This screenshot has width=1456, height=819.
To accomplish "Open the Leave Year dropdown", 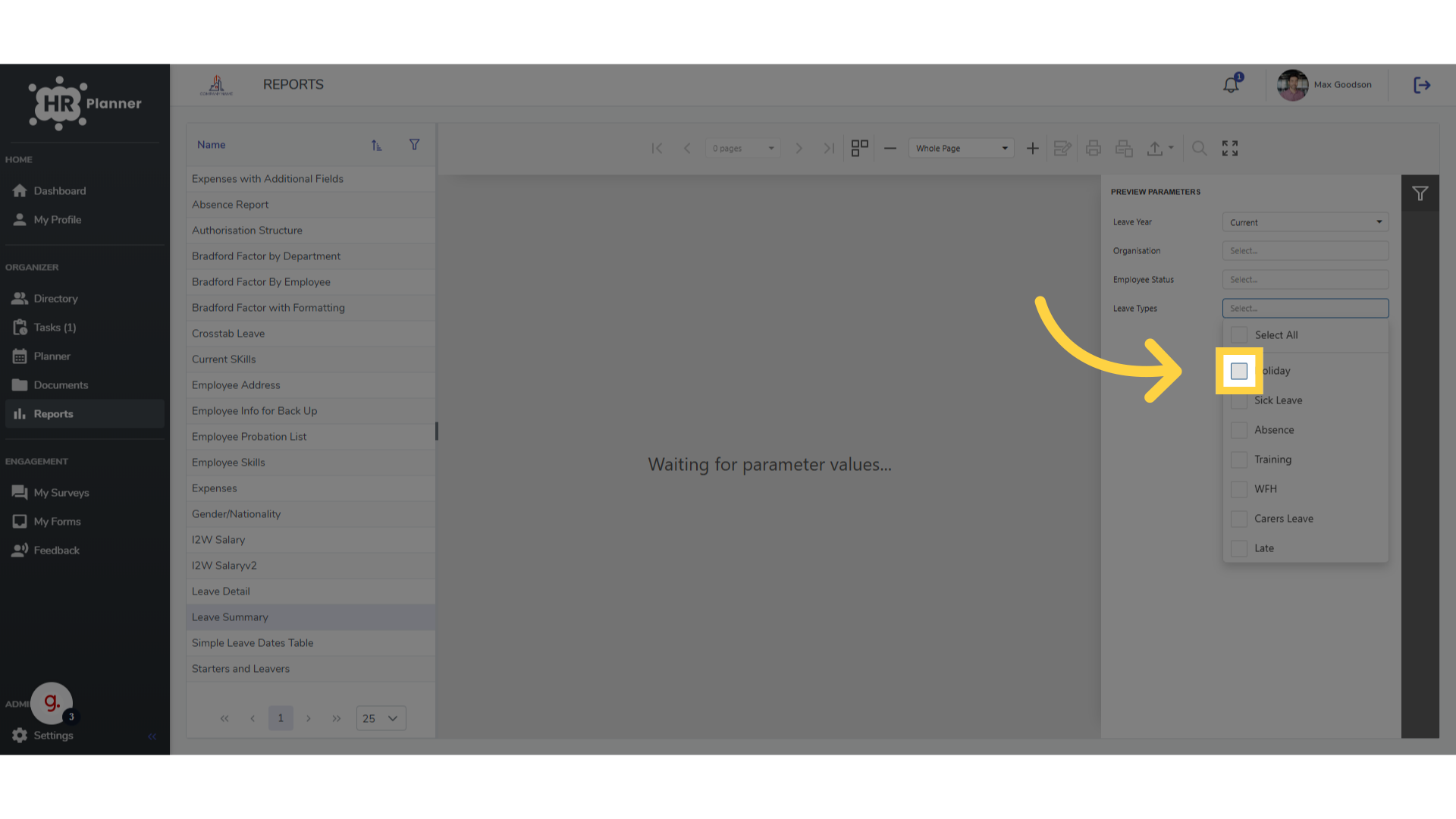I will (1305, 222).
